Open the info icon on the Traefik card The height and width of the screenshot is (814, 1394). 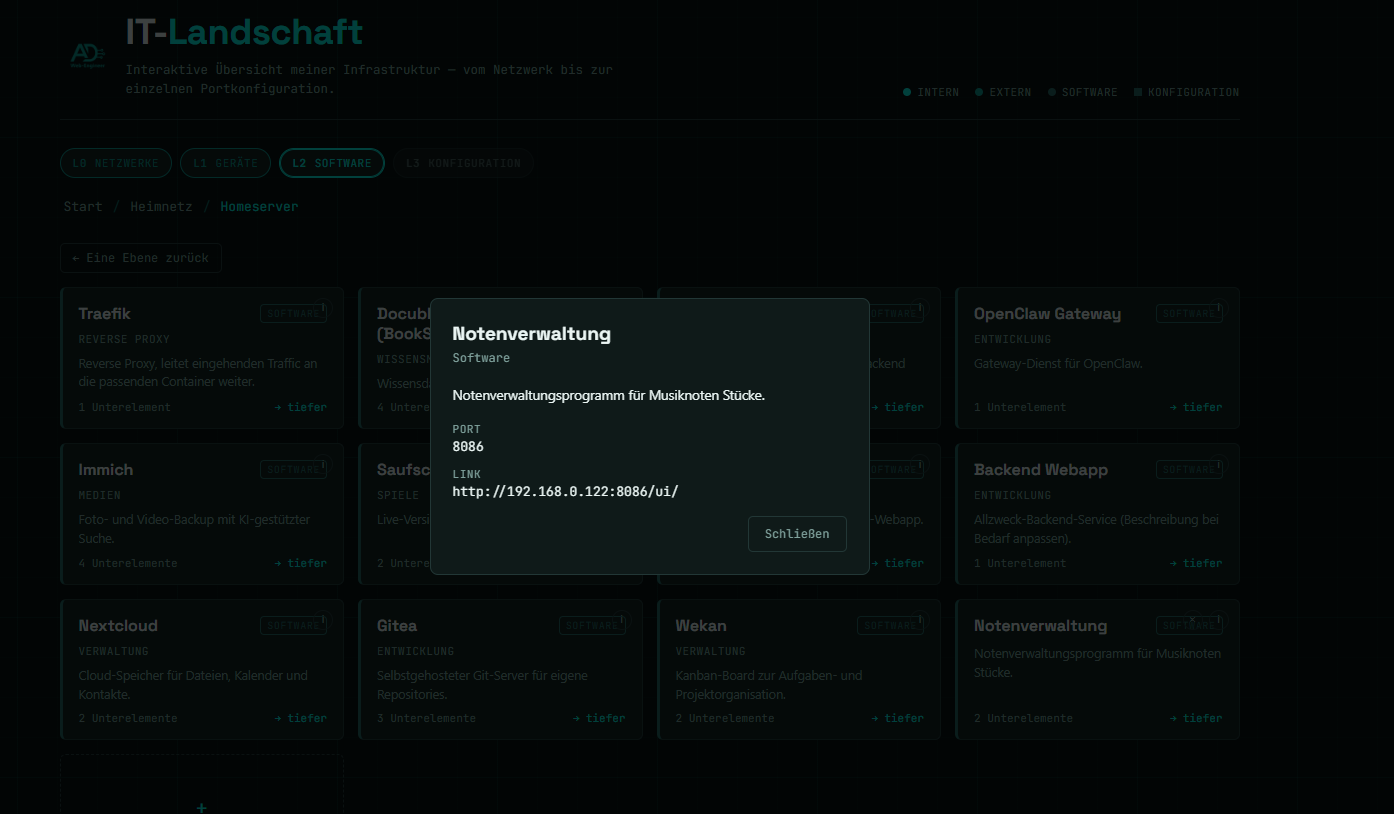(324, 309)
